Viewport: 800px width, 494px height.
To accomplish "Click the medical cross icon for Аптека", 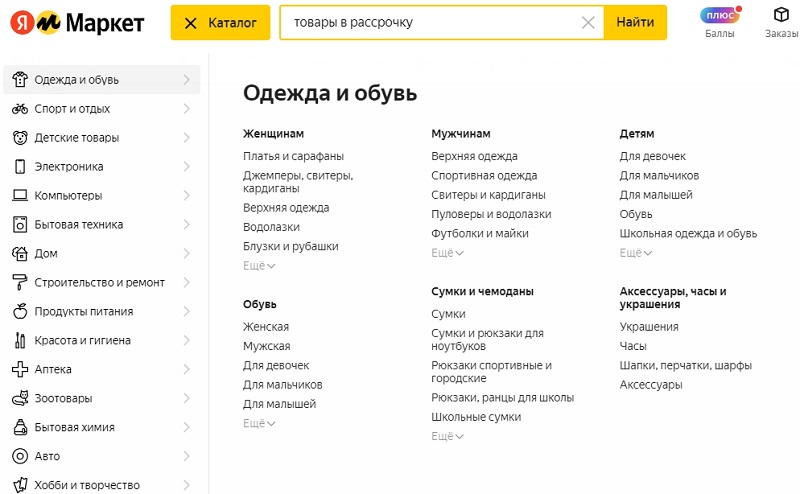I will coord(20,369).
